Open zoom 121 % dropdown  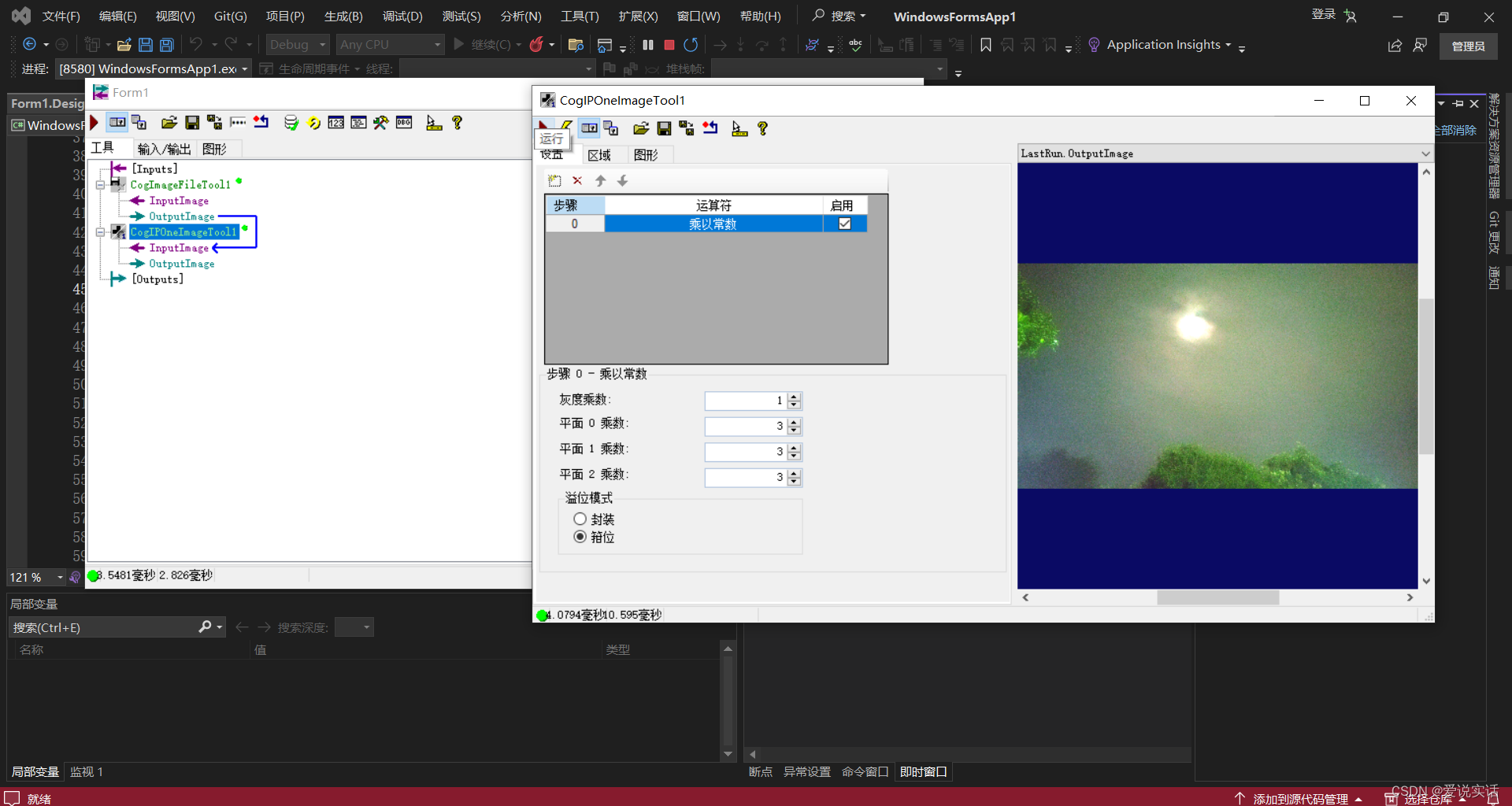coord(61,577)
